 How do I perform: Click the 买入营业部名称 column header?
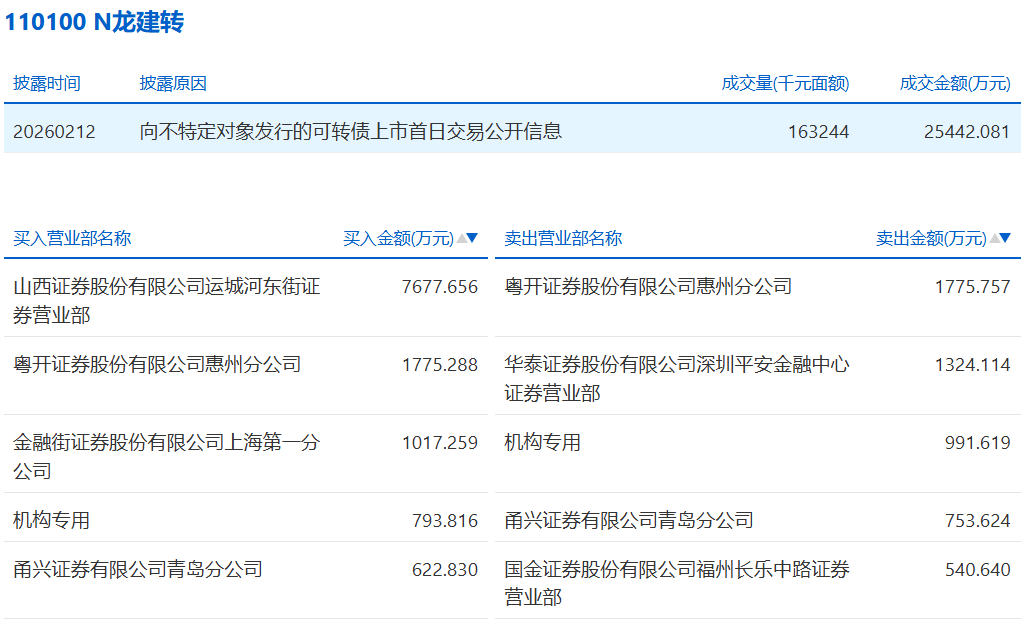[x=72, y=239]
